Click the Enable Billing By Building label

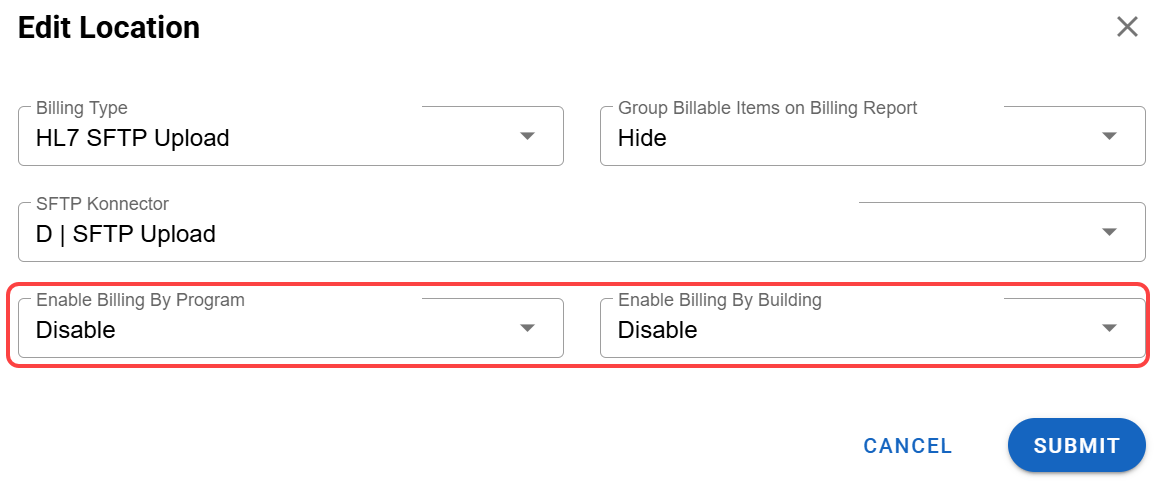(x=720, y=299)
